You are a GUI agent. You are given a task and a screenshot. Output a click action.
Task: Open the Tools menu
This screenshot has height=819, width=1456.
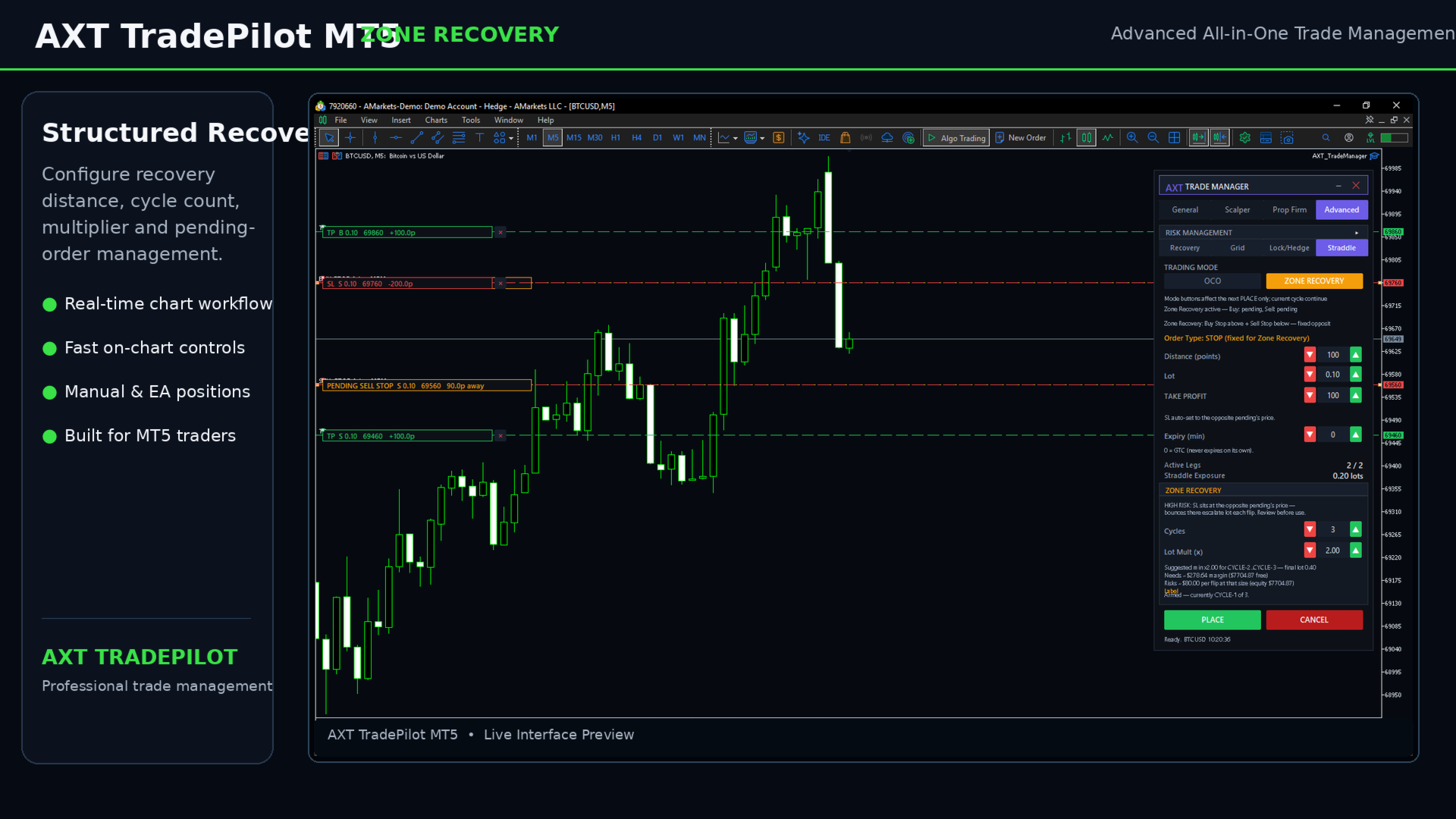pos(471,121)
